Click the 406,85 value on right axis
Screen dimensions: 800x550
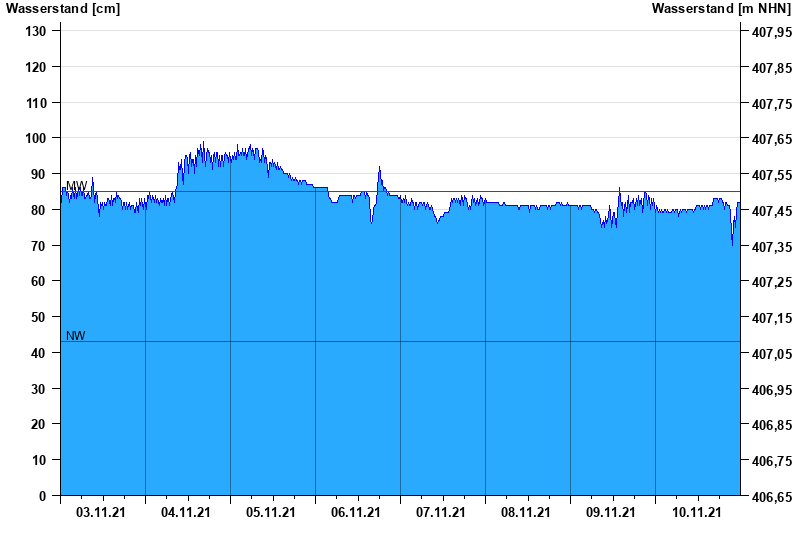[772, 425]
